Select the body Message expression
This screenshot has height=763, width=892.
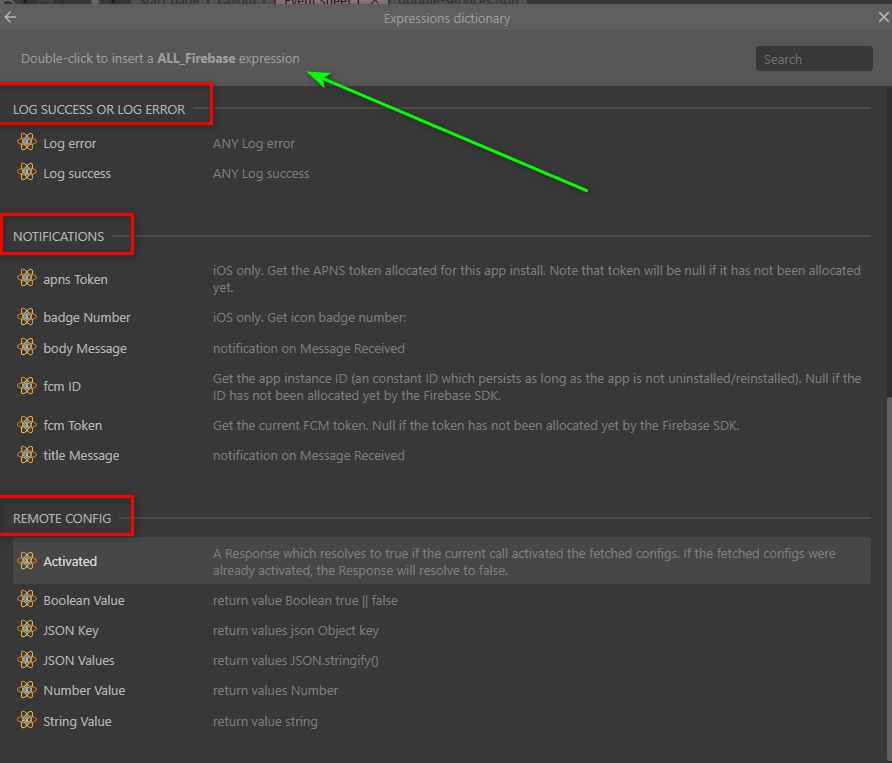click(85, 349)
